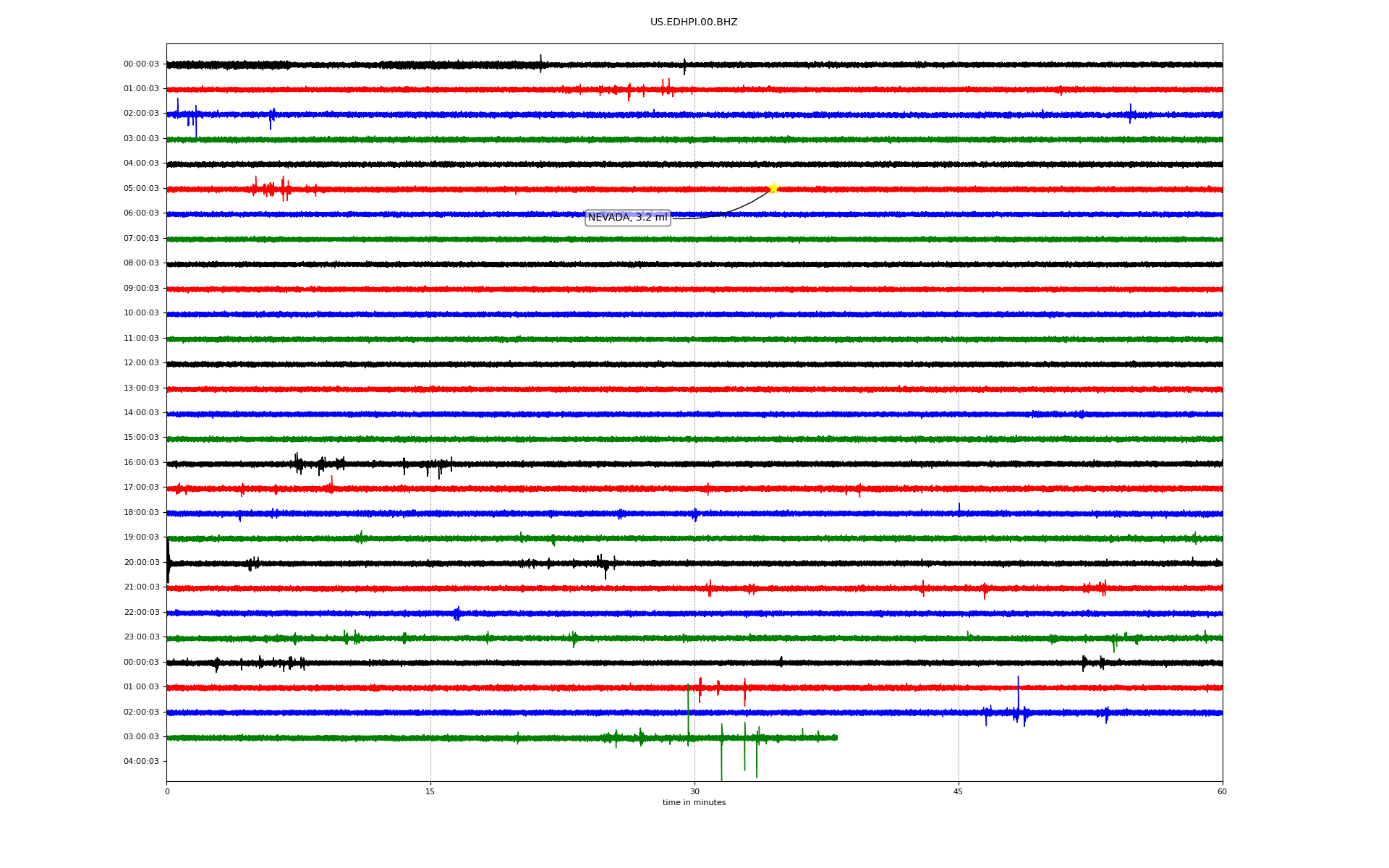Screen dimensions: 1389x868
Task: Click the 10:00:03 time row label
Action: 141,313
